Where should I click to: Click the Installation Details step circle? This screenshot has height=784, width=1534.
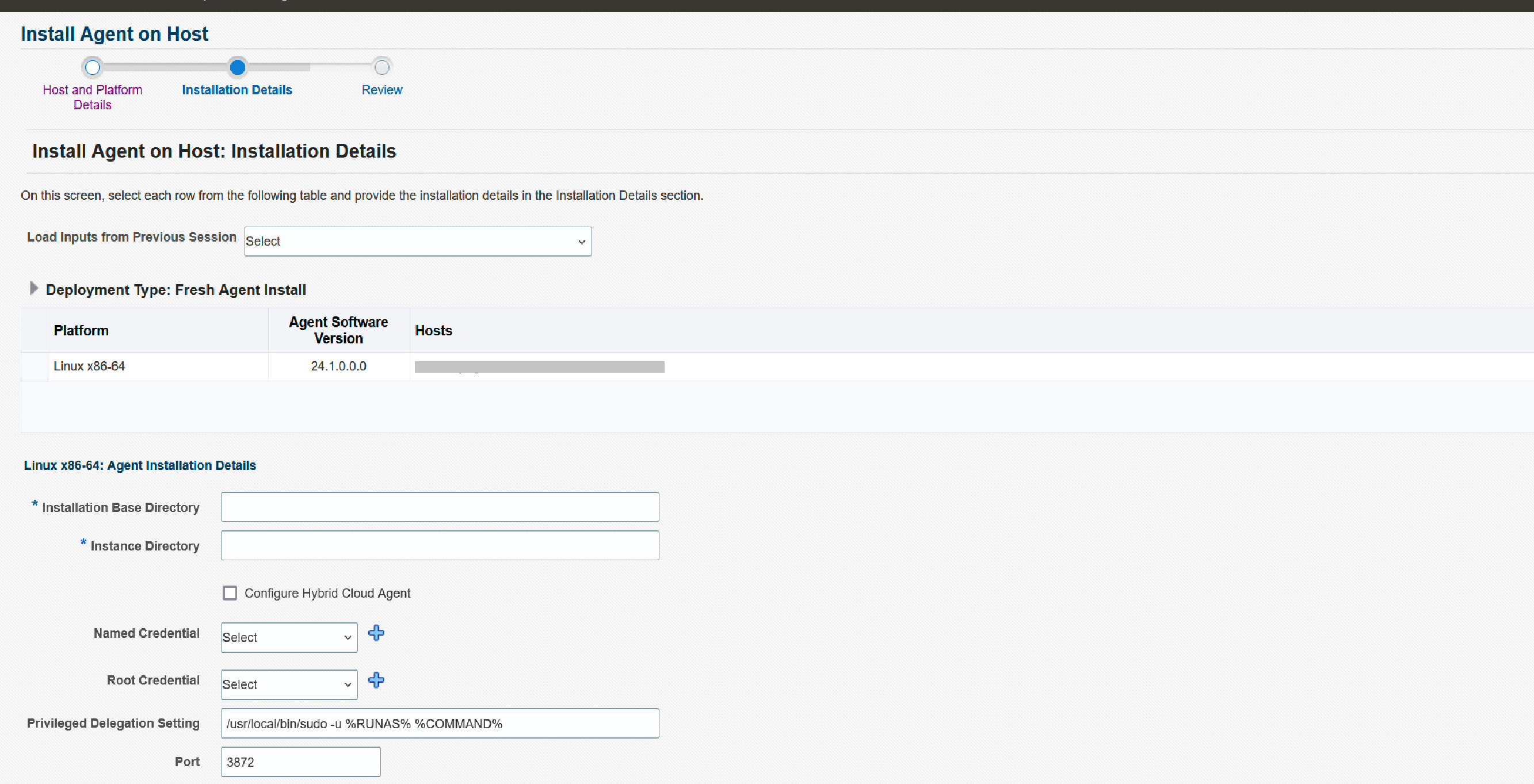(x=237, y=67)
